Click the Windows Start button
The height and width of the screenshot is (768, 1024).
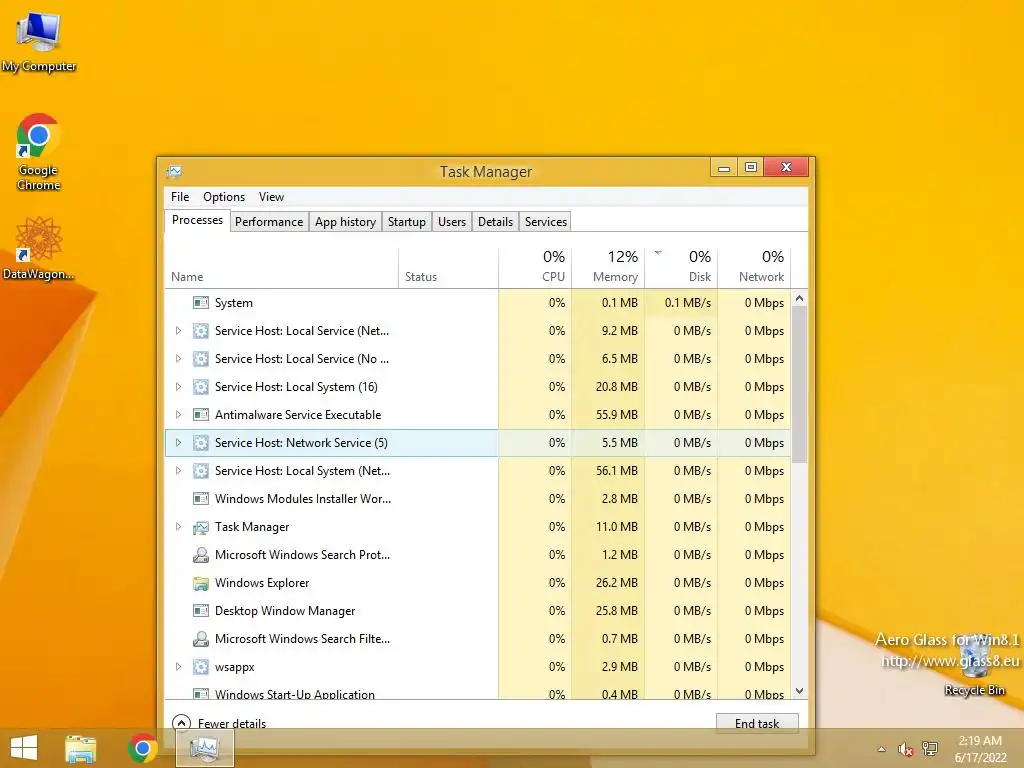pos(24,748)
